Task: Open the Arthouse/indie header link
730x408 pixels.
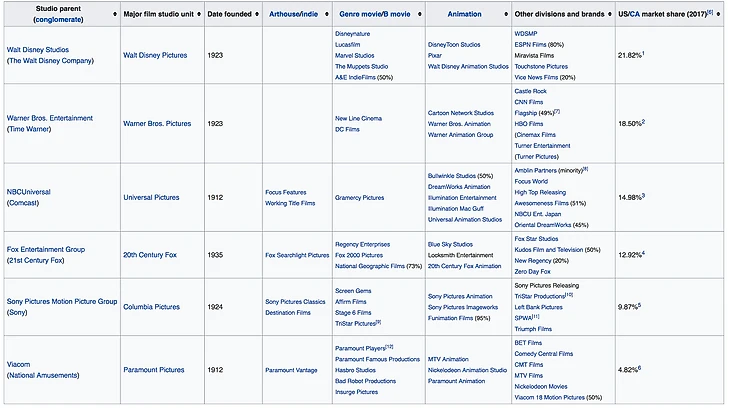Action: pyautogui.click(x=293, y=14)
